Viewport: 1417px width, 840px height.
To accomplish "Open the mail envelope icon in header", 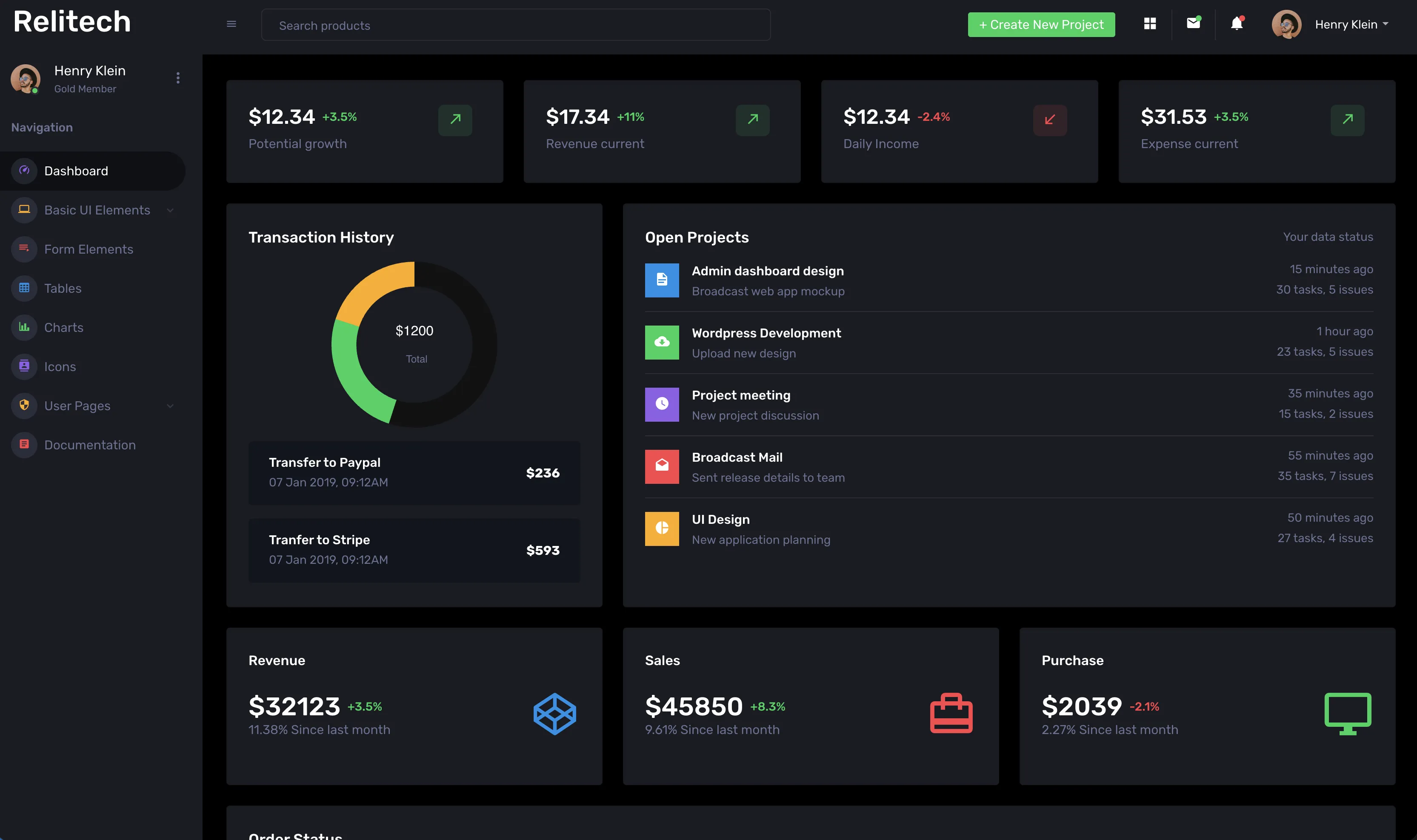I will pyautogui.click(x=1194, y=23).
